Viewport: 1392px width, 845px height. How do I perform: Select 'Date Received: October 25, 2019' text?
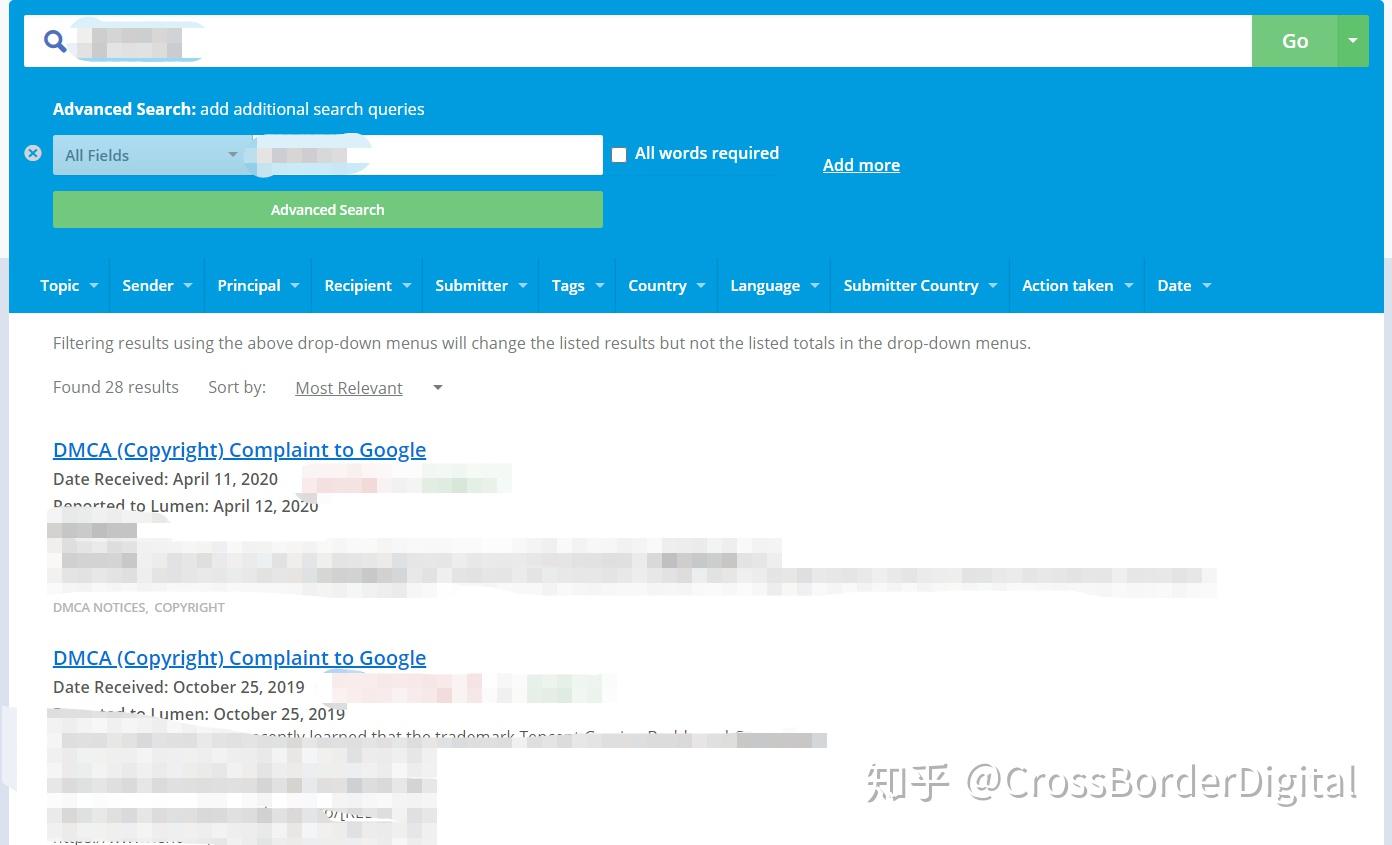(x=179, y=687)
